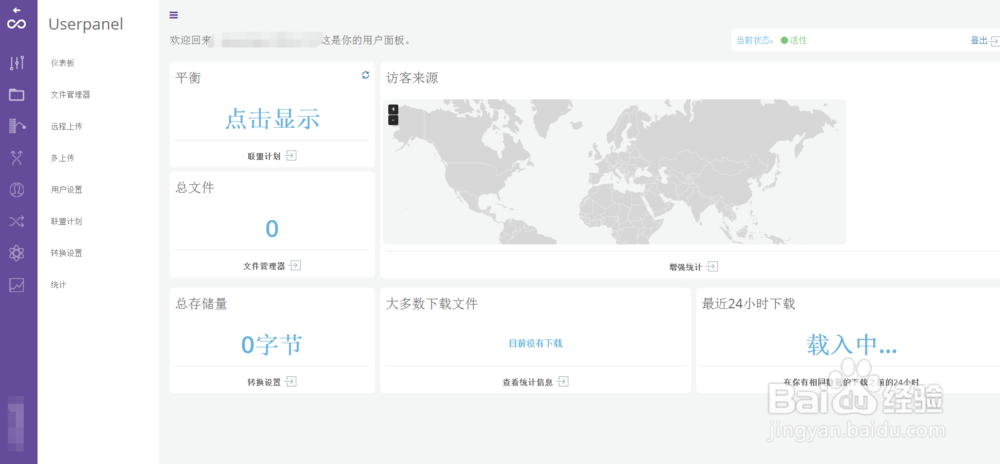The image size is (1000, 464).
Task: Click the atom conversion settings icon
Action: click(17, 253)
